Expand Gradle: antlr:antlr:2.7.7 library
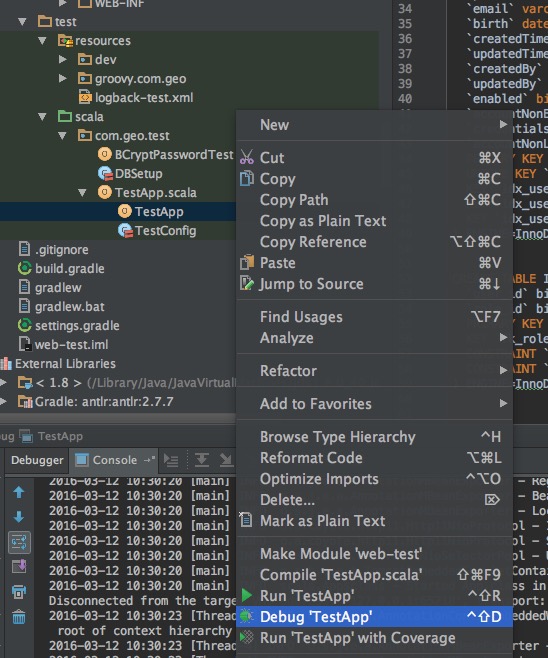 tap(3, 402)
